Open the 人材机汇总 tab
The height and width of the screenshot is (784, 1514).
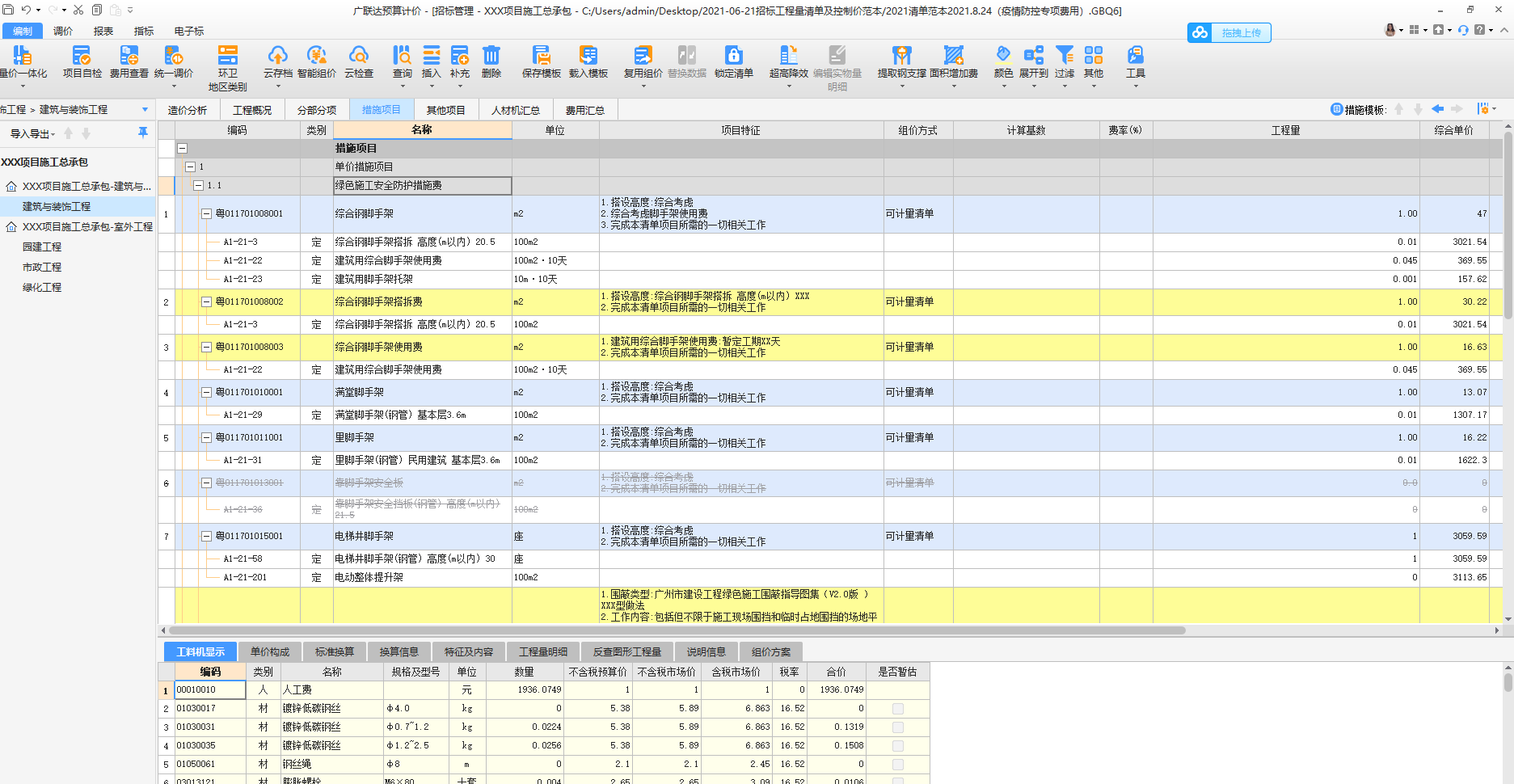(x=516, y=110)
